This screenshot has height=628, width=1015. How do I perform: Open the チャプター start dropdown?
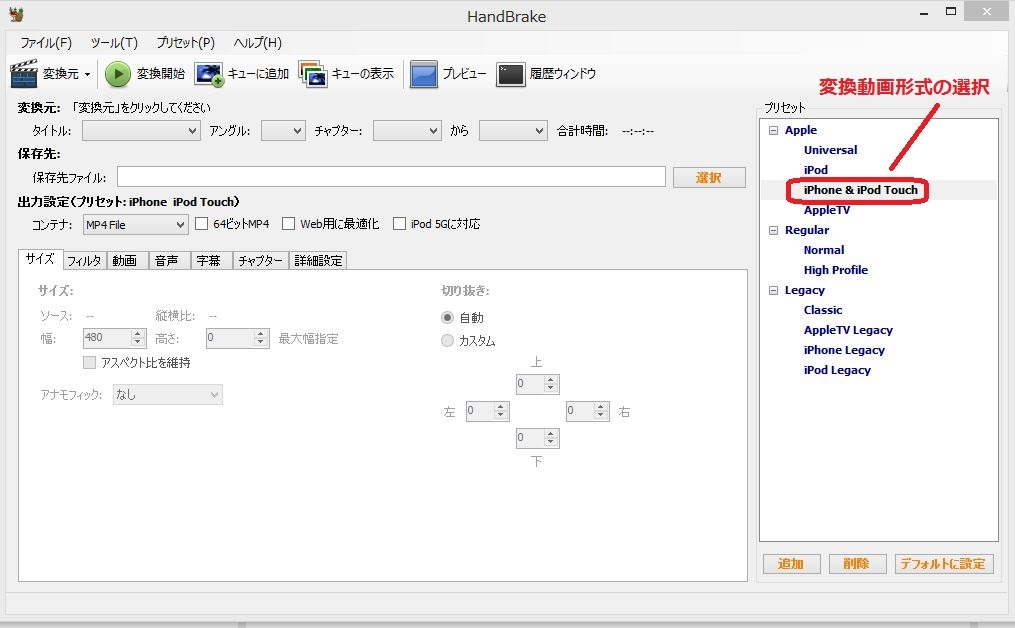407,131
